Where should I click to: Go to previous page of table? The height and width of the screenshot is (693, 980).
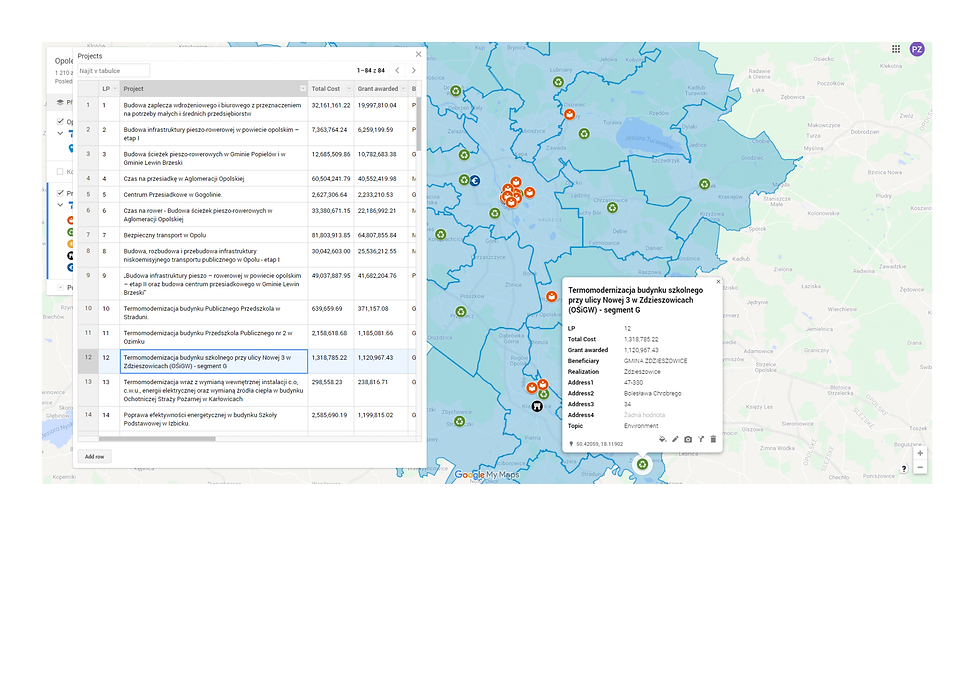click(x=397, y=71)
